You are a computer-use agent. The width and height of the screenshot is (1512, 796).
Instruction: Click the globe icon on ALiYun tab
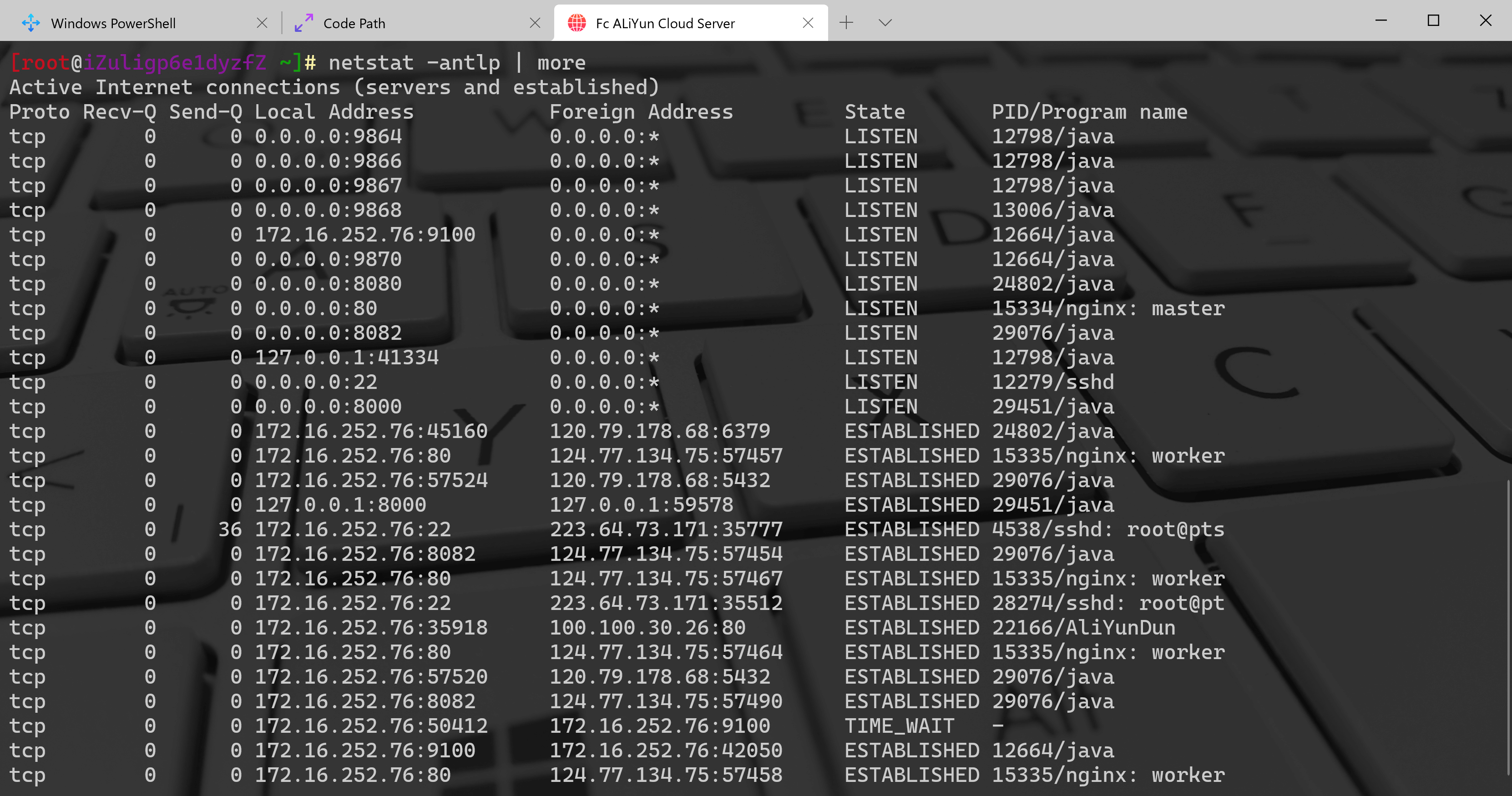click(576, 23)
